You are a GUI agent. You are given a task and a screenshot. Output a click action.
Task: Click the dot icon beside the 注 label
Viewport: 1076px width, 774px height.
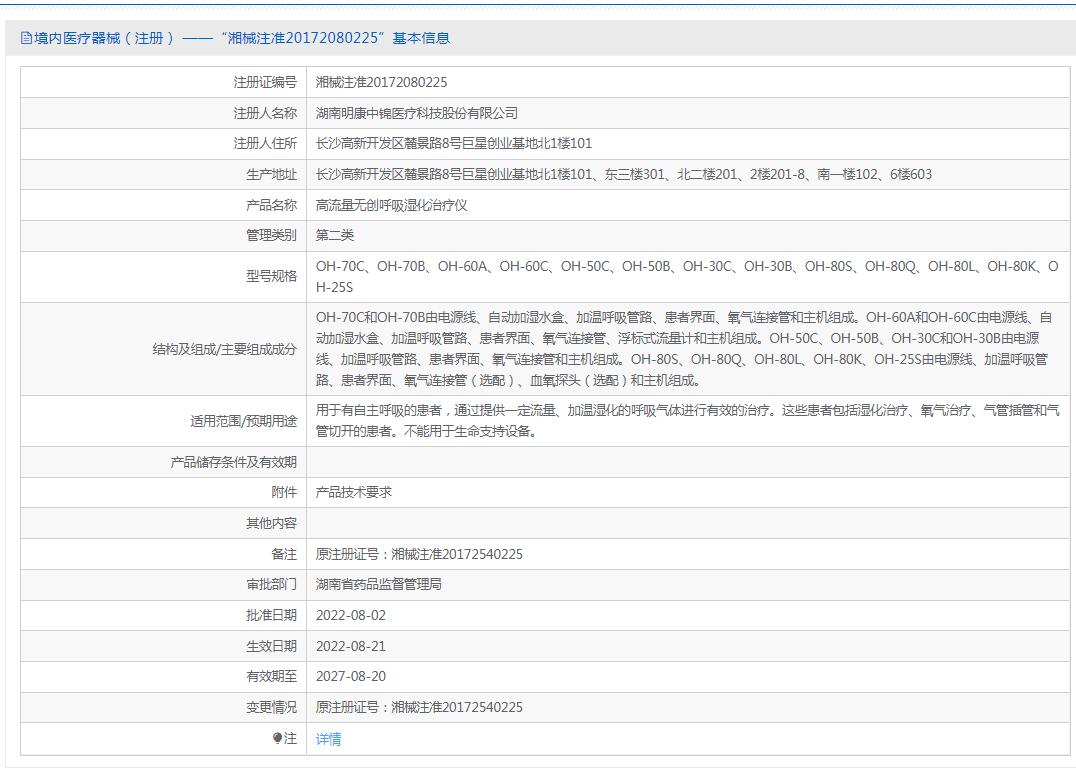[x=278, y=738]
